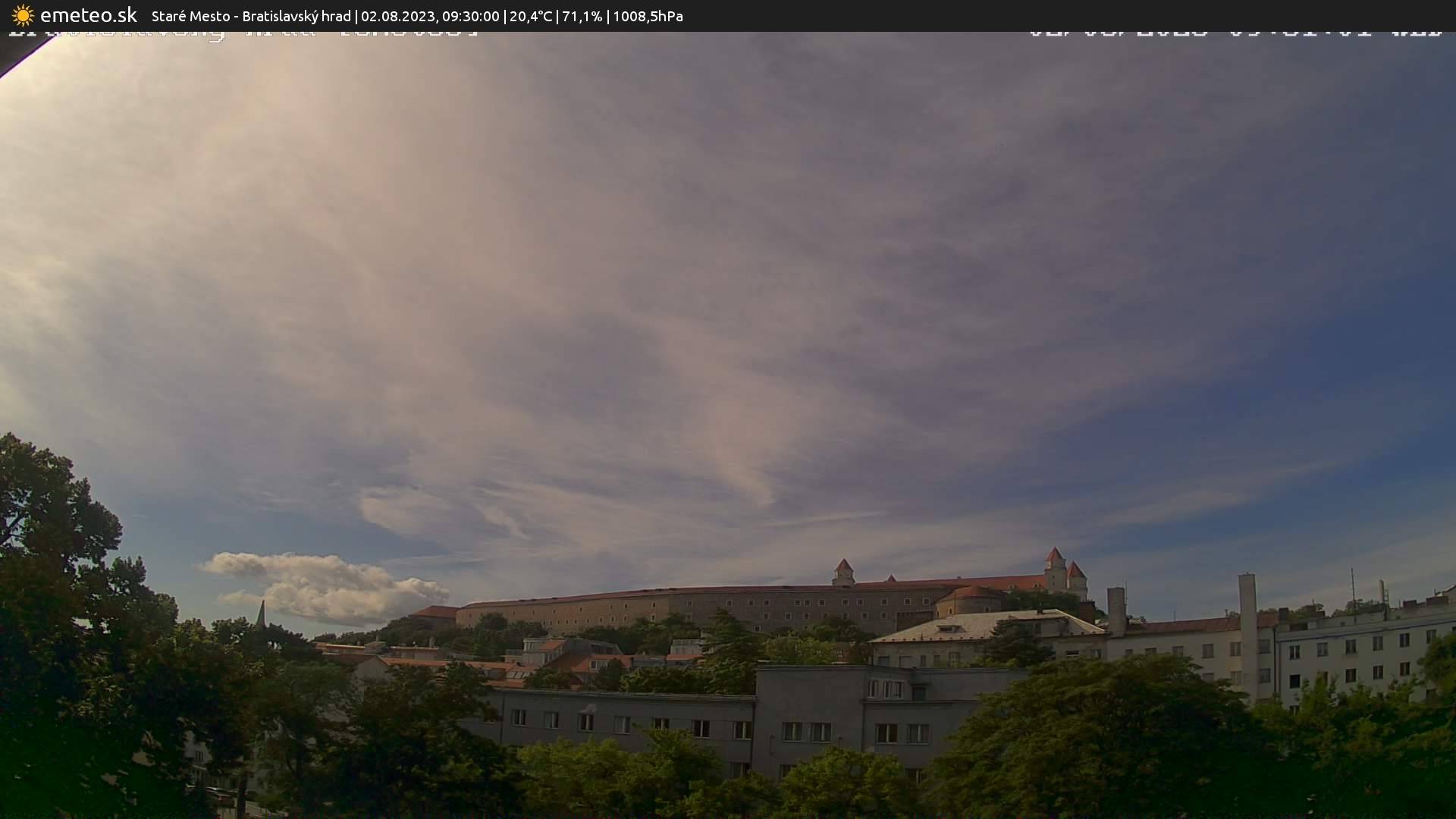
Task: Click the emeteo.sk text link
Action: (x=89, y=15)
